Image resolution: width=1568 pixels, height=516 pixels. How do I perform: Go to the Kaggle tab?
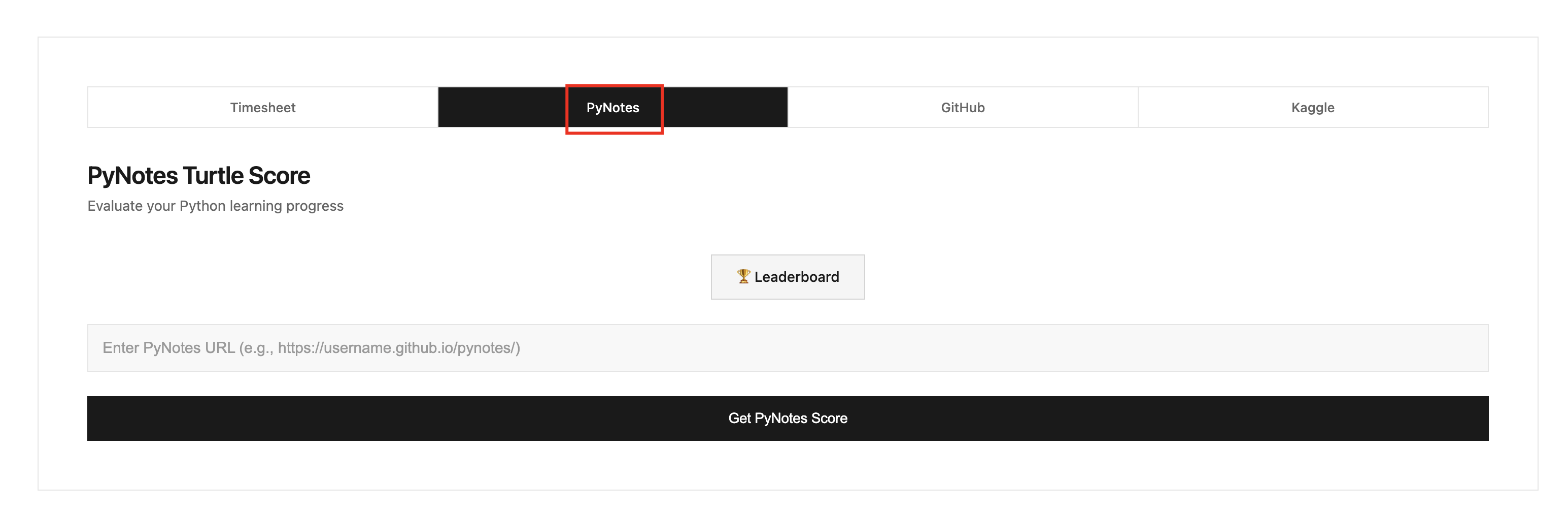click(1312, 108)
